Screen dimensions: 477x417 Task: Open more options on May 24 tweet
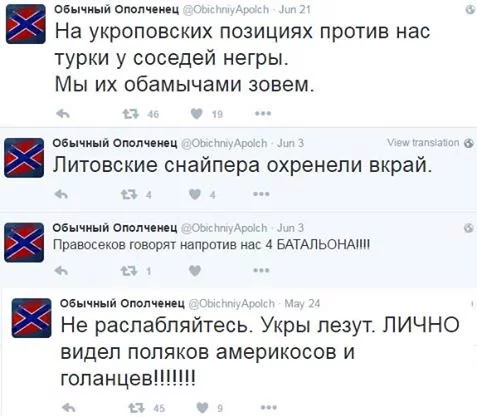269,407
